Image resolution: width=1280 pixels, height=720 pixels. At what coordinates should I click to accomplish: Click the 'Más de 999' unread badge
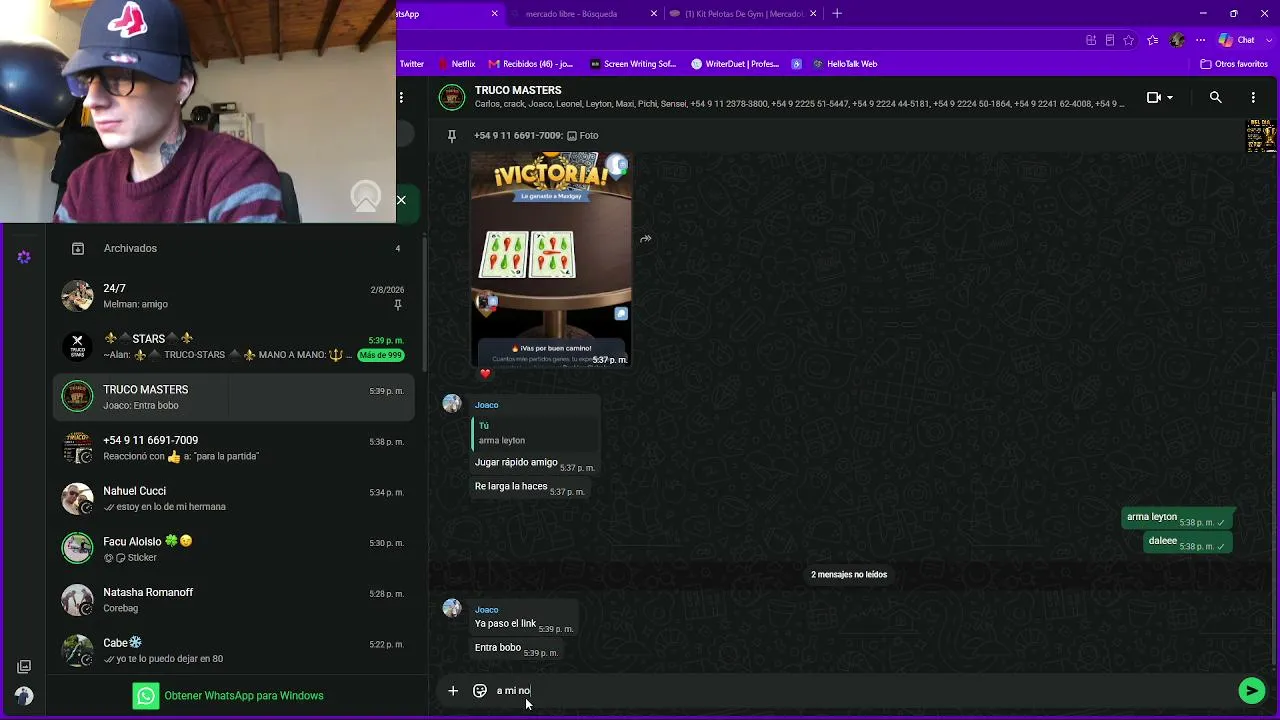[x=381, y=355]
